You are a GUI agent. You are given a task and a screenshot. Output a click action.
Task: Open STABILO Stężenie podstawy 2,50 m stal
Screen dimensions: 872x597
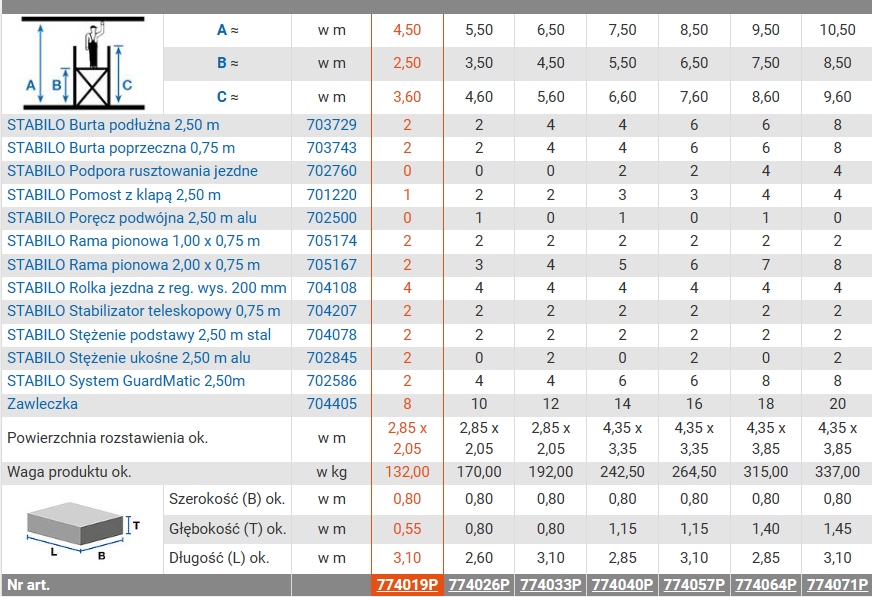pyautogui.click(x=139, y=335)
